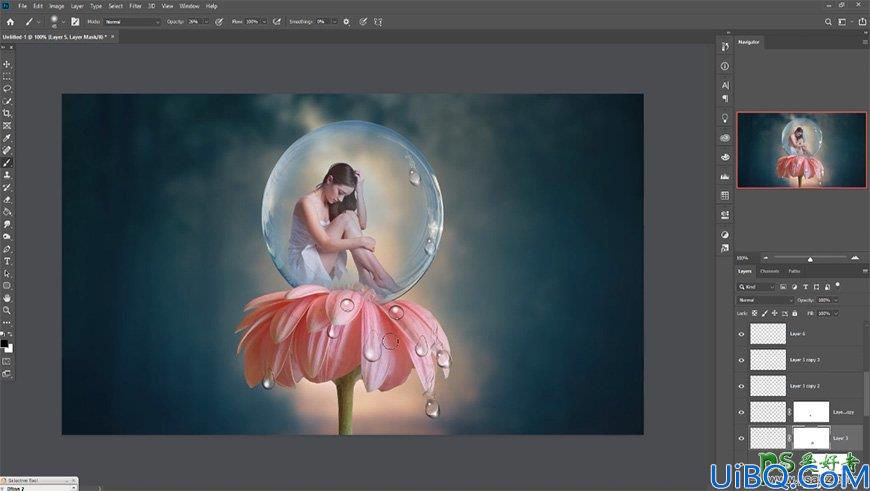870x491 pixels.
Task: Toggle the brush settings panel icon
Action: pos(75,22)
